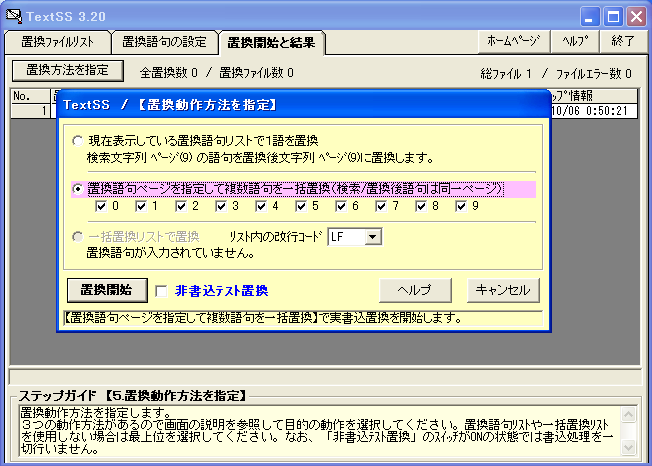Select radio for single-phrase replace with current list
This screenshot has height=466, width=652.
[x=78, y=141]
